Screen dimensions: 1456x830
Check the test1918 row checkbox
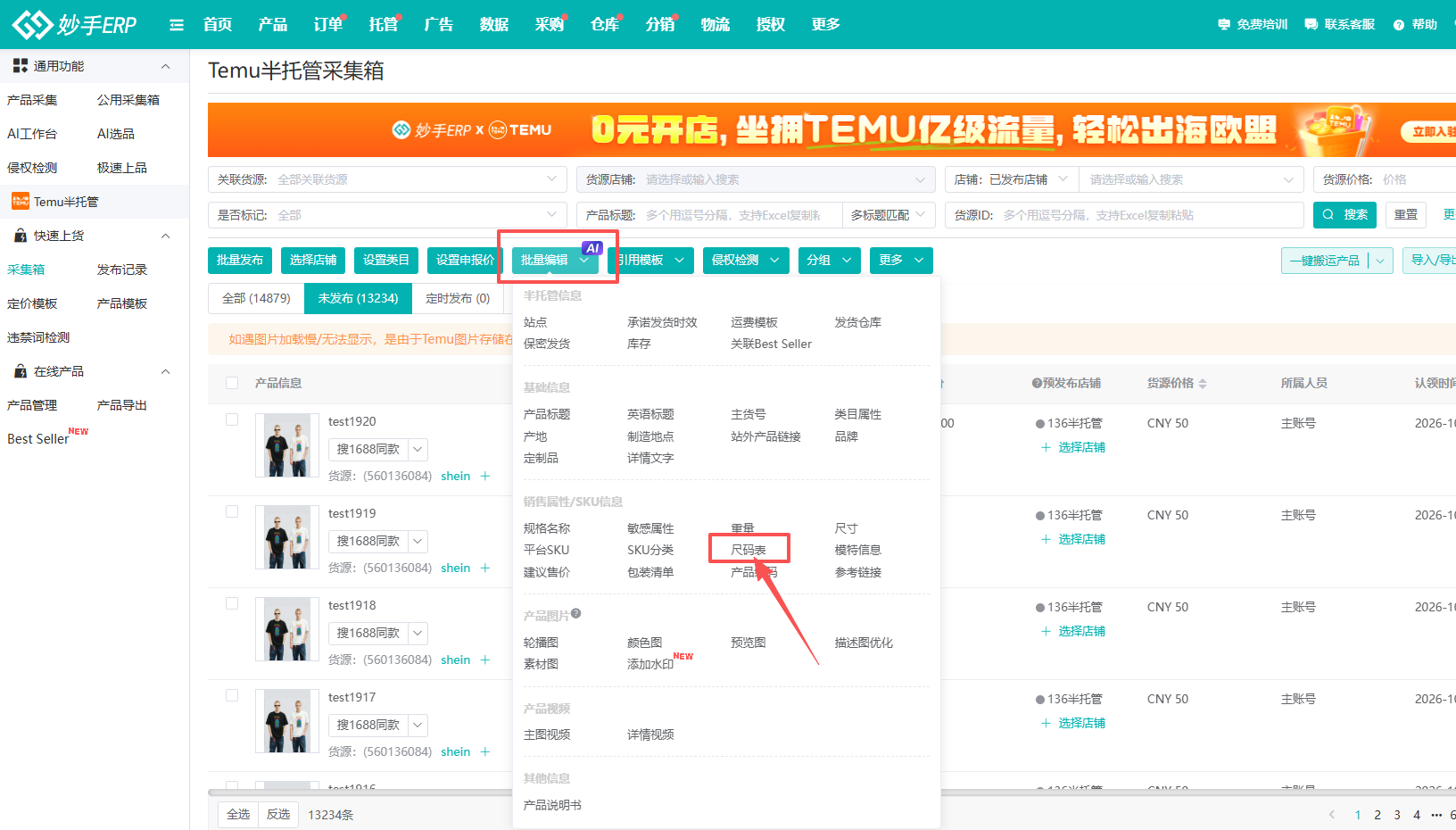coord(232,603)
